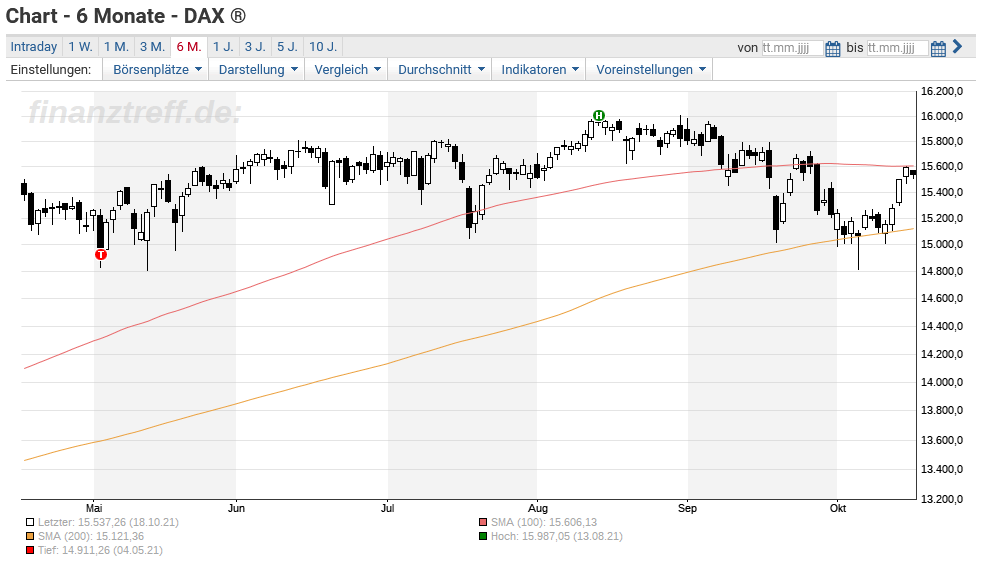The image size is (985, 569).
Task: Click the 'SMA (100): 15.606,13' legend text
Action: click(x=544, y=522)
